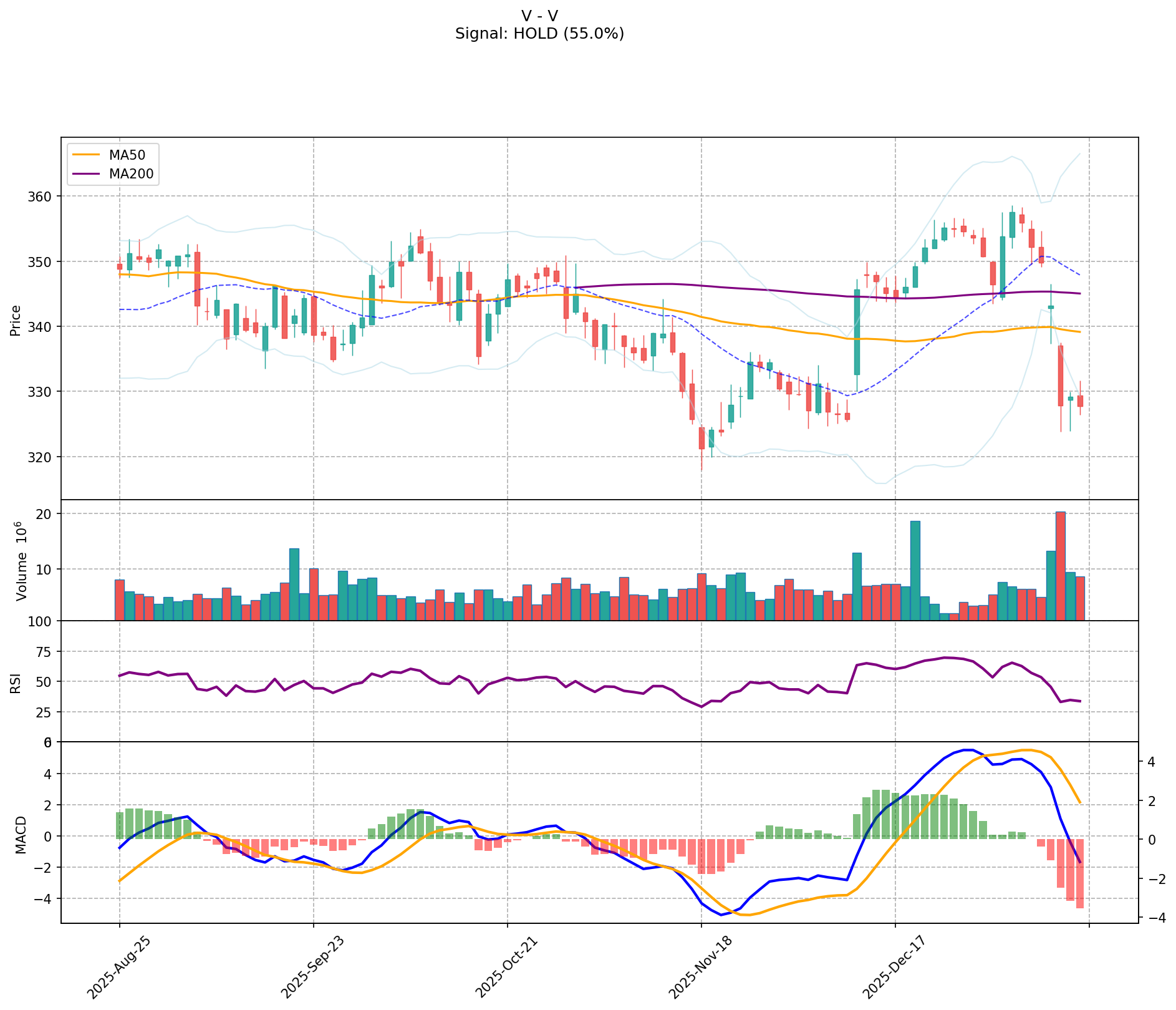Viewport: 1176px width, 1010px height.
Task: Click the orange MA50 line swatch in legend
Action: 86,155
